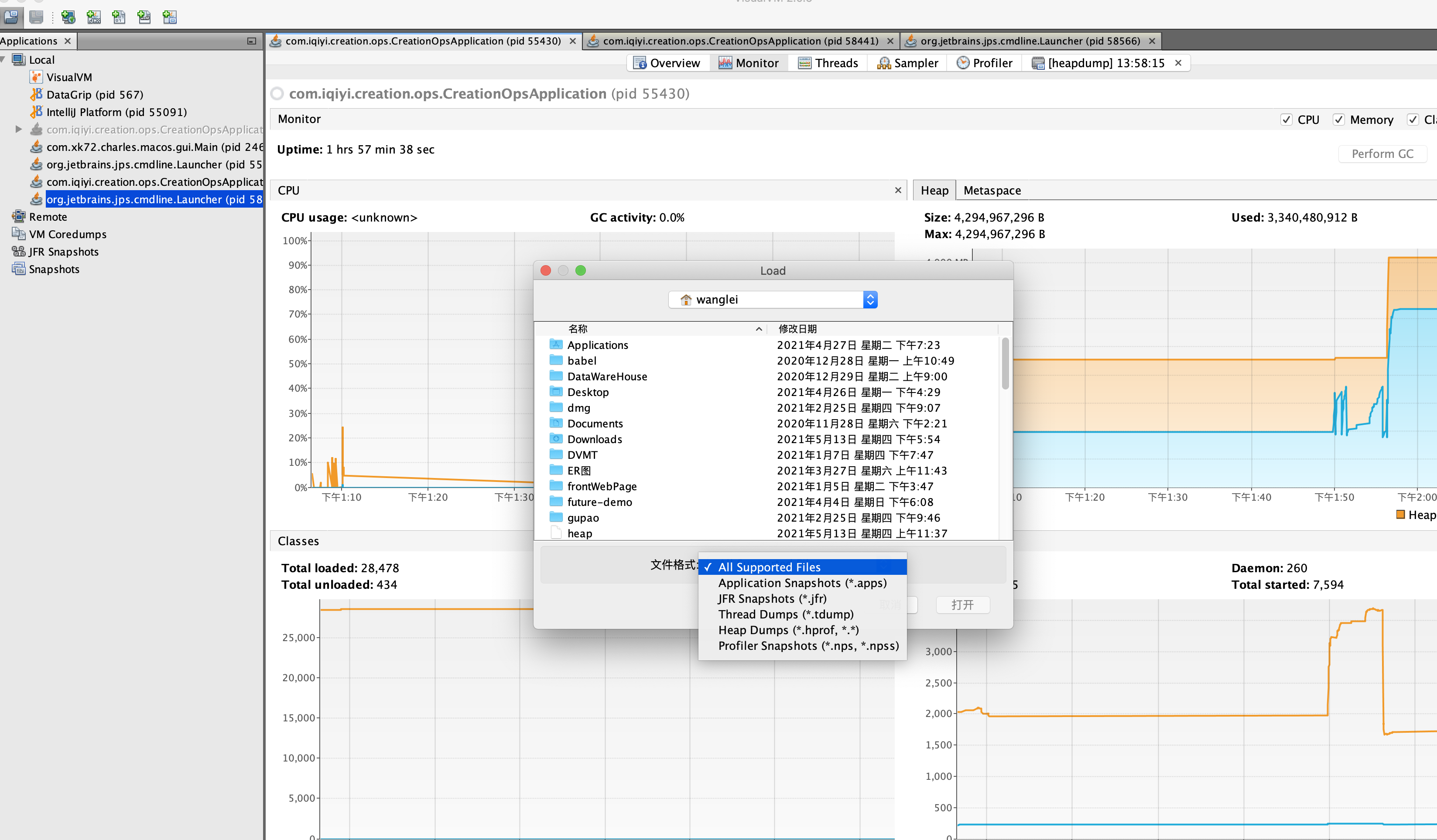This screenshot has height=840, width=1437.
Task: Choose JFR Snapshots (*.jfr) from format list
Action: 772,599
